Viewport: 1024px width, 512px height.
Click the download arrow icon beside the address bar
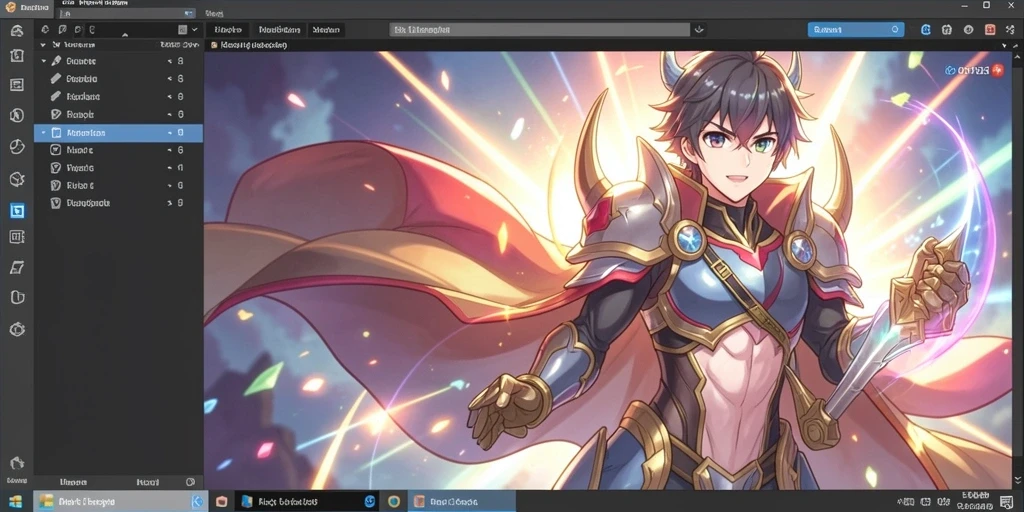tap(699, 29)
